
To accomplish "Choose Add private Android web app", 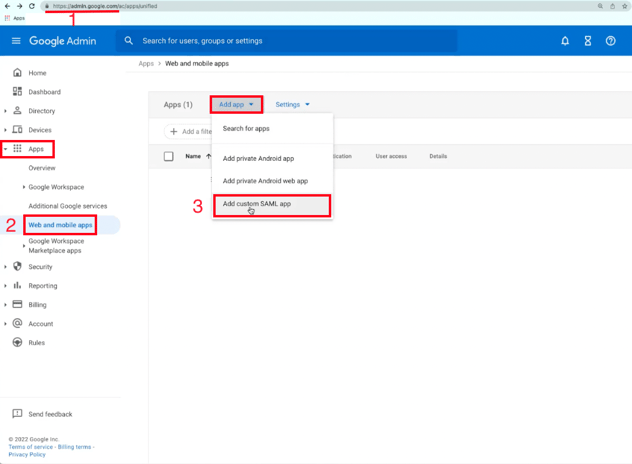I will click(272, 181).
